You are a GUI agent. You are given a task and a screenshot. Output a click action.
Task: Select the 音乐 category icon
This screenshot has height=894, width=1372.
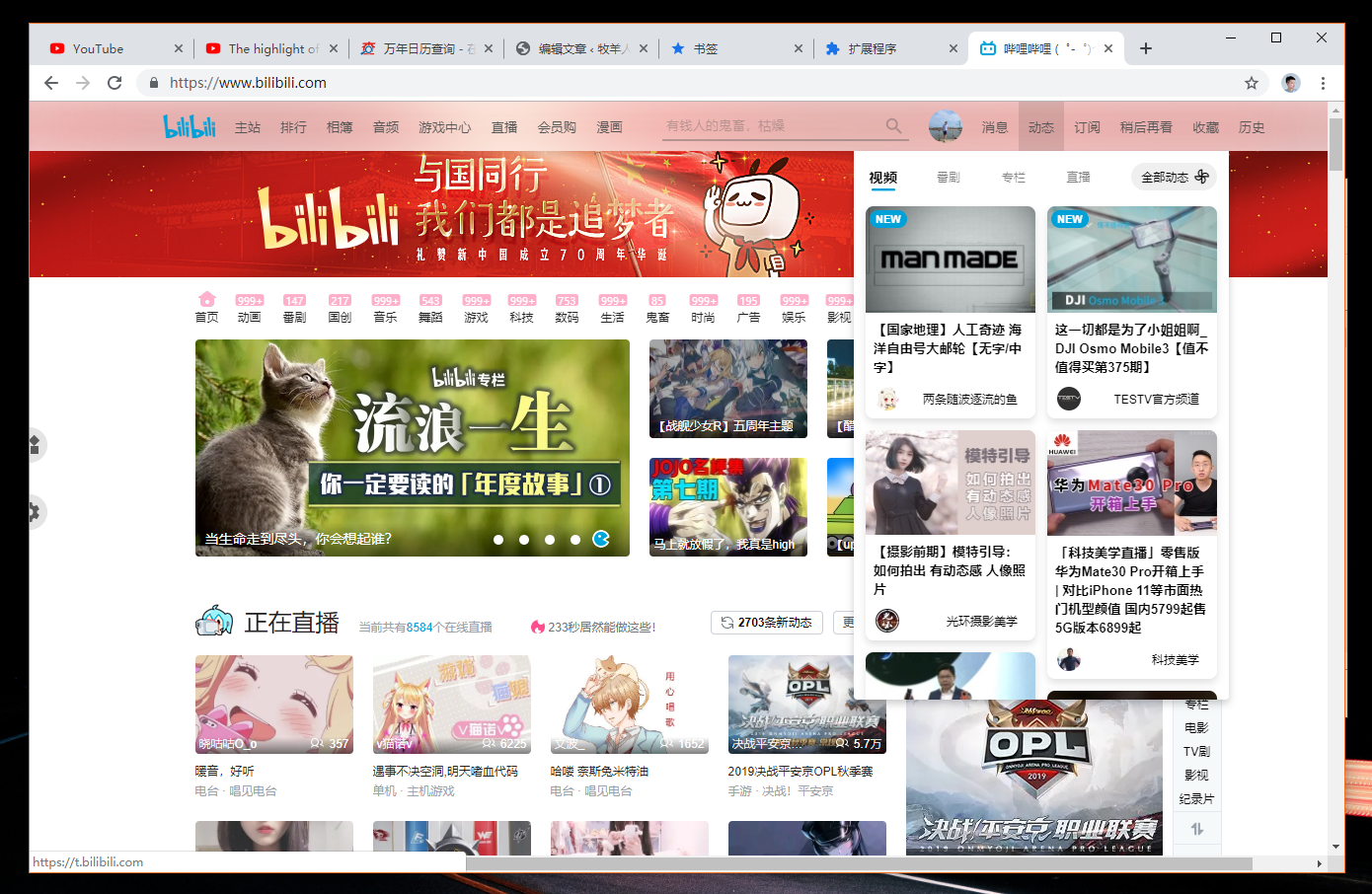[385, 305]
